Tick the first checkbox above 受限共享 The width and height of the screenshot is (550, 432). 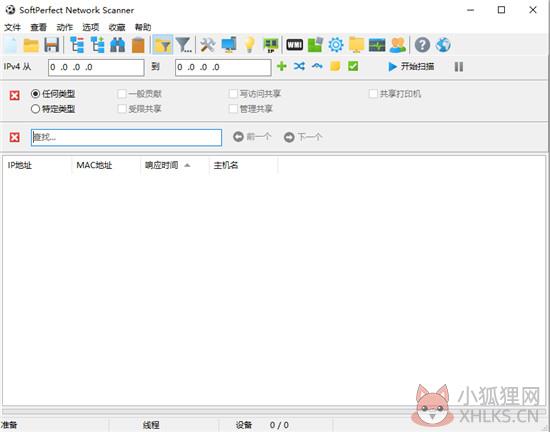coord(122,94)
